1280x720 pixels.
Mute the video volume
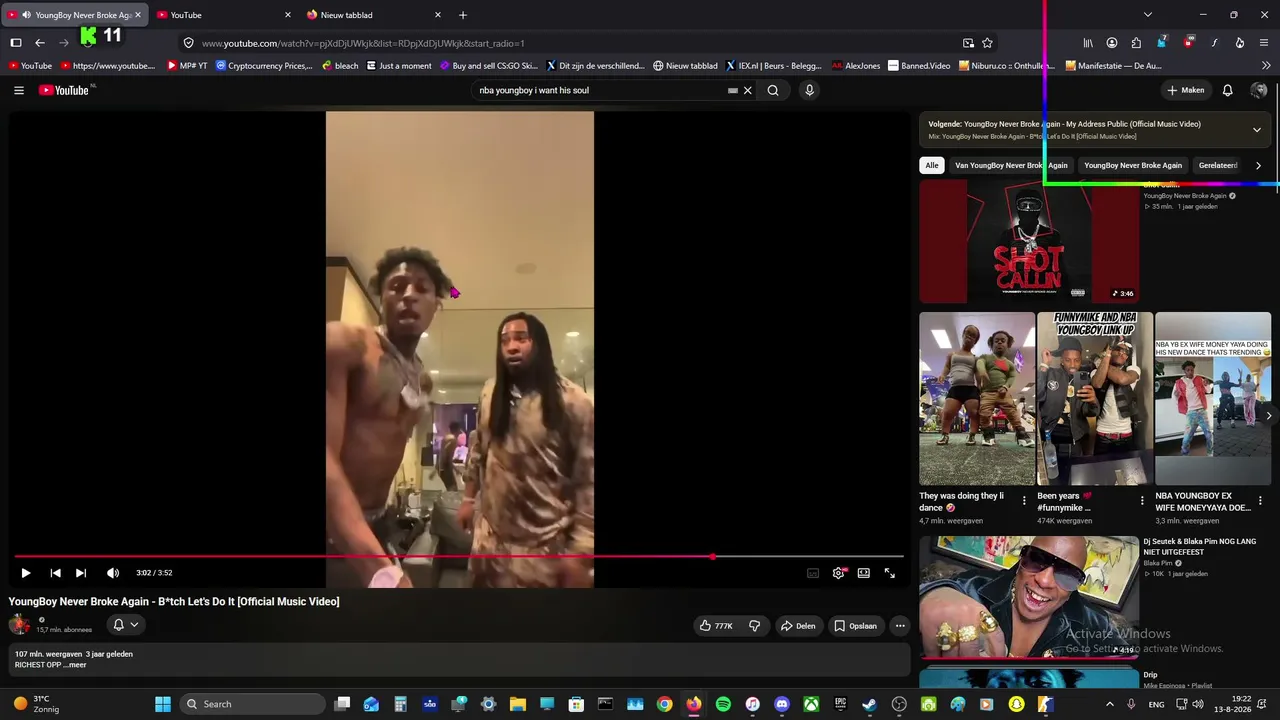click(x=113, y=573)
